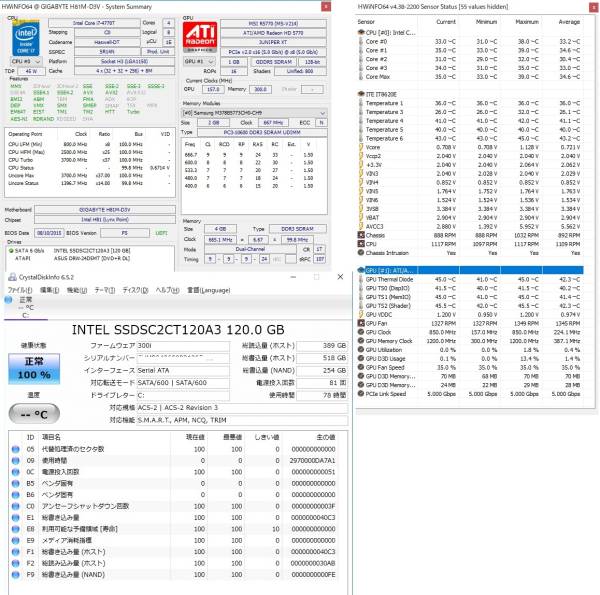Click the GPU Utilization sensor icon
600x595 pixels.
coord(360,350)
